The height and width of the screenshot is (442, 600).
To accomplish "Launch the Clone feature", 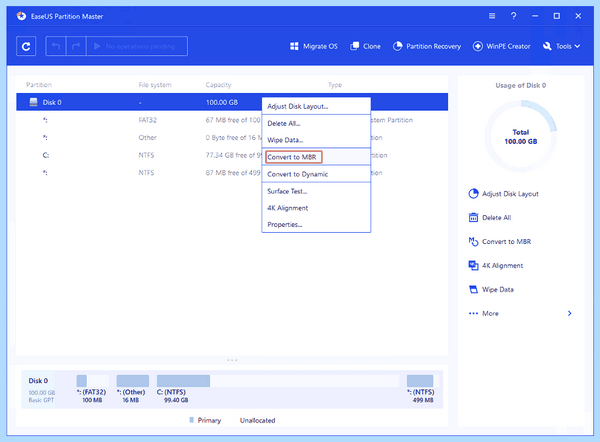I will 365,46.
